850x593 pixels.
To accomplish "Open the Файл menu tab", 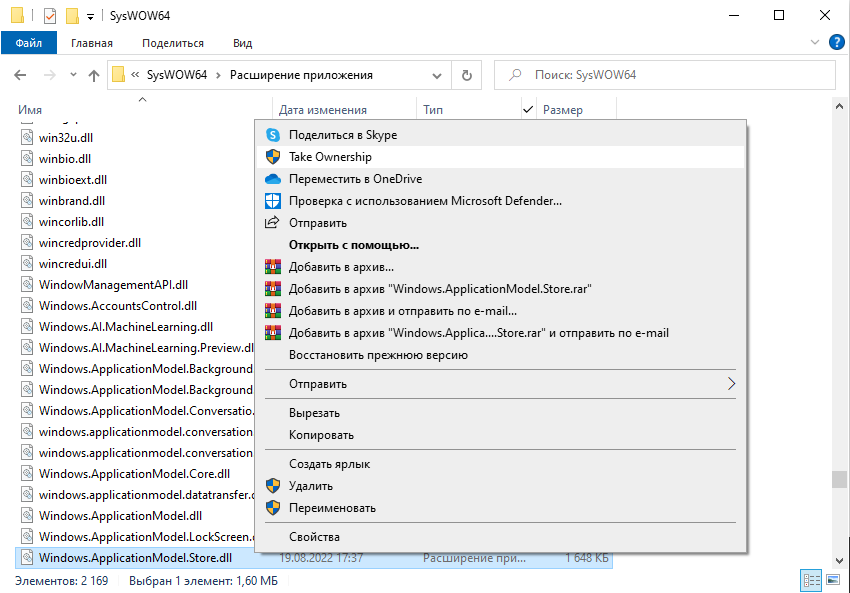I will tap(29, 43).
